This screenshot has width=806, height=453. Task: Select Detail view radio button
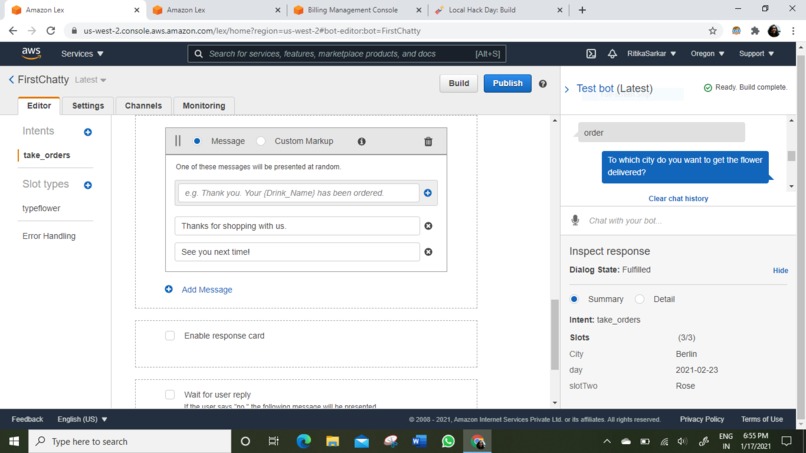(639, 299)
